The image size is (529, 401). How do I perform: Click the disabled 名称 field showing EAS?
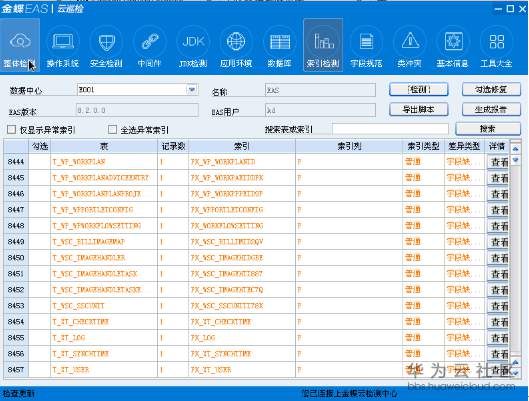[x=320, y=90]
